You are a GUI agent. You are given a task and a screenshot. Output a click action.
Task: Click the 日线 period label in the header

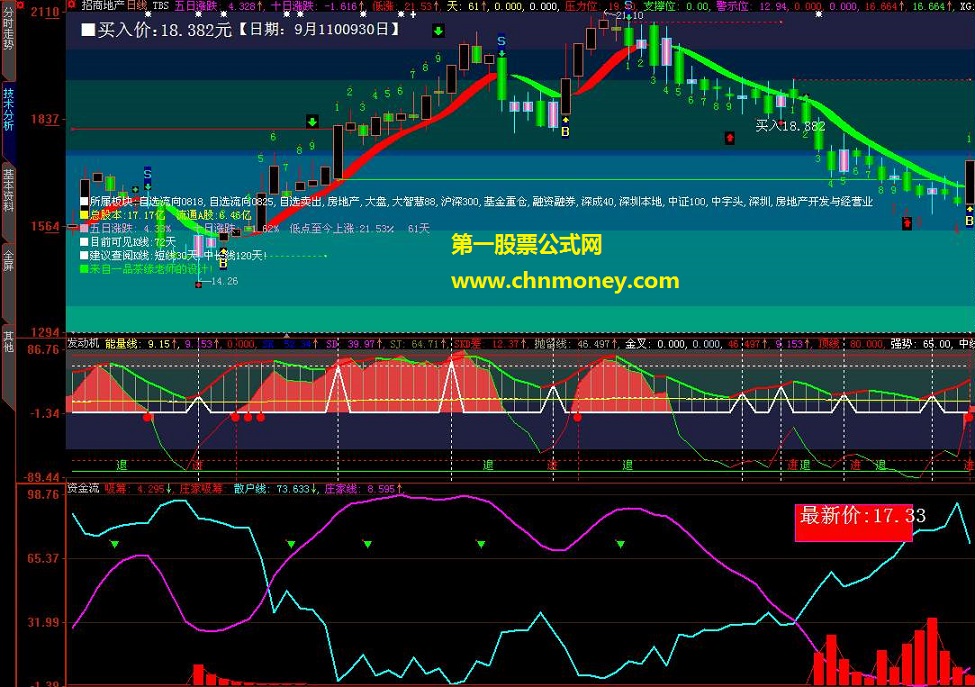tap(137, 6)
